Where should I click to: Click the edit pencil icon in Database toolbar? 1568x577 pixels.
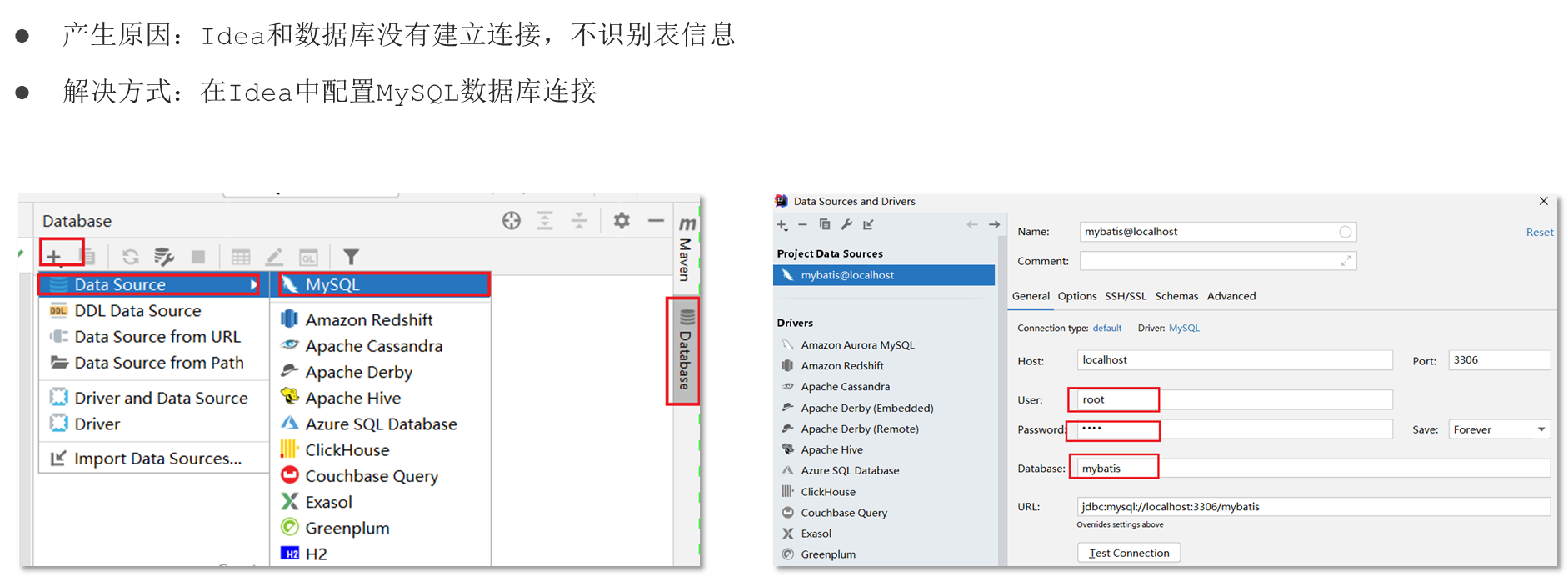coord(274,257)
